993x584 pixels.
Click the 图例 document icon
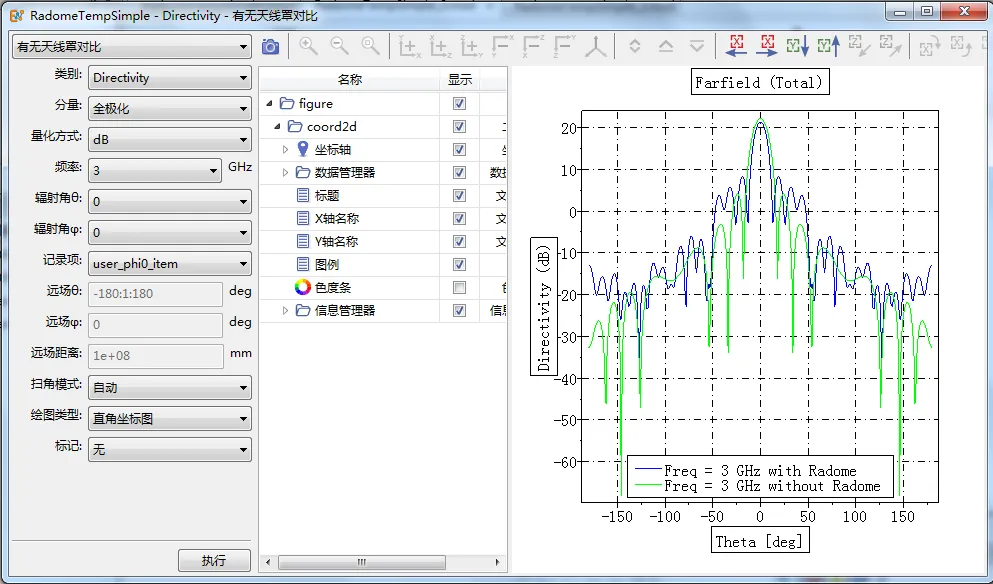tap(303, 264)
